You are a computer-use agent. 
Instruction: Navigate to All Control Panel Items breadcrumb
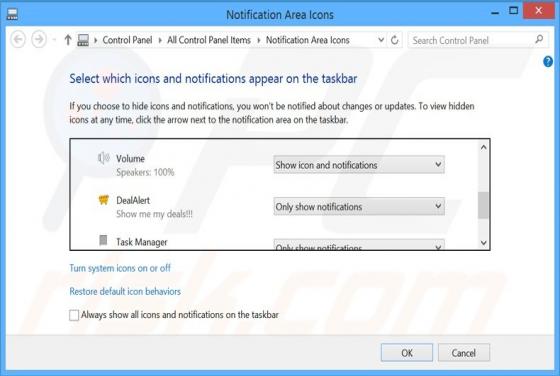[x=209, y=40]
